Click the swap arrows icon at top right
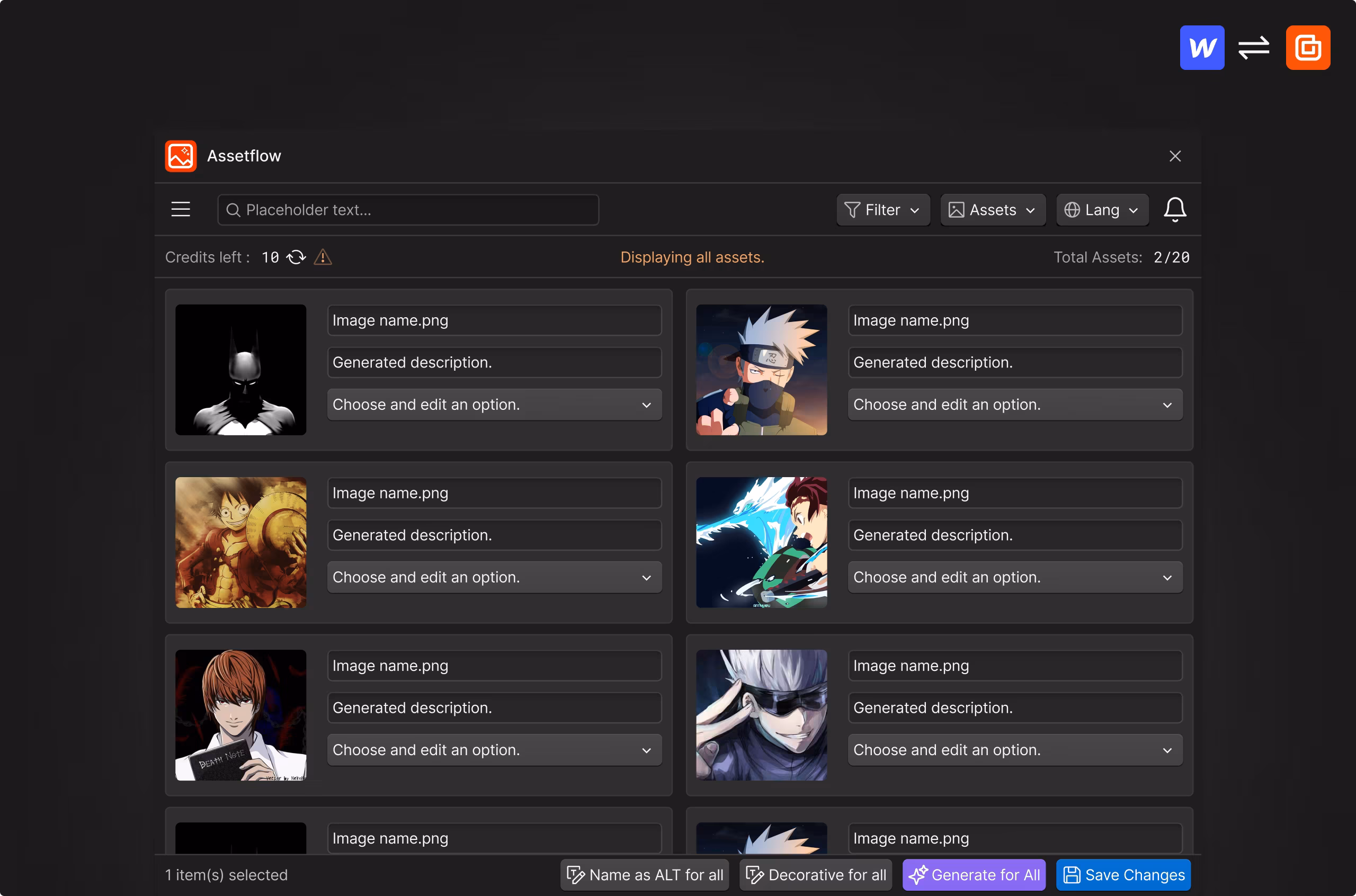 (x=1254, y=48)
